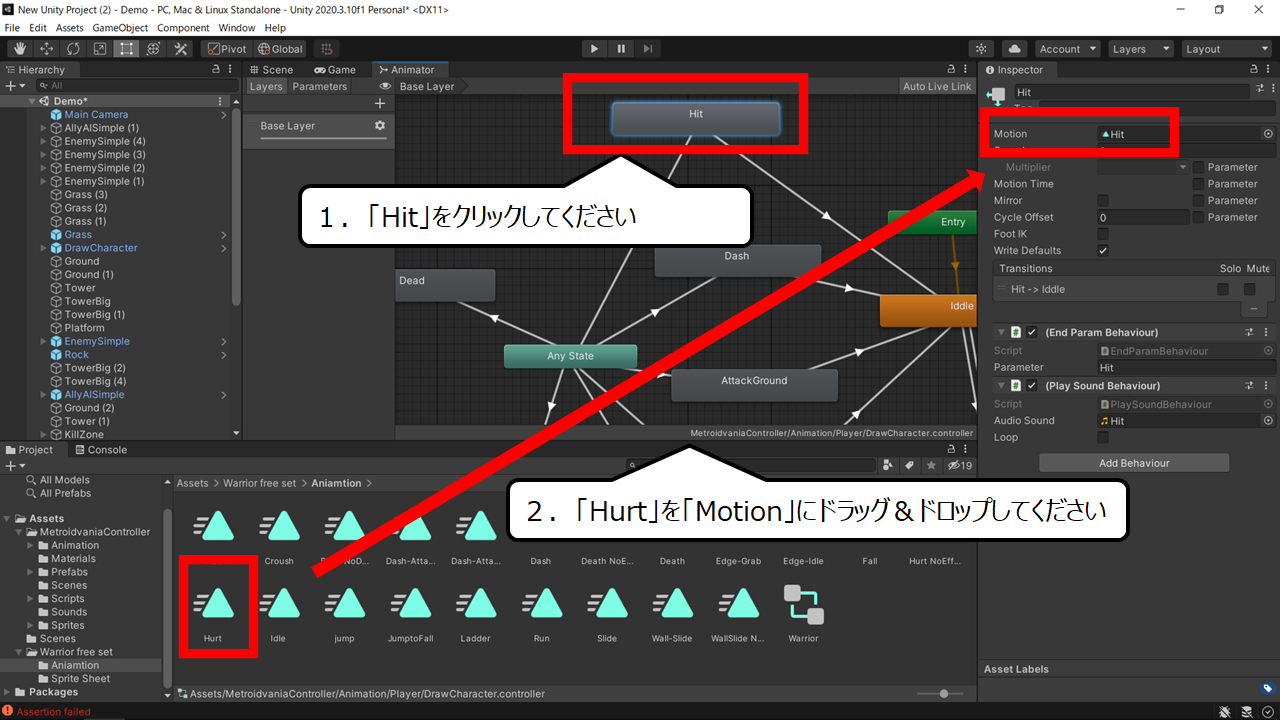Select the Run animation clip

point(541,613)
